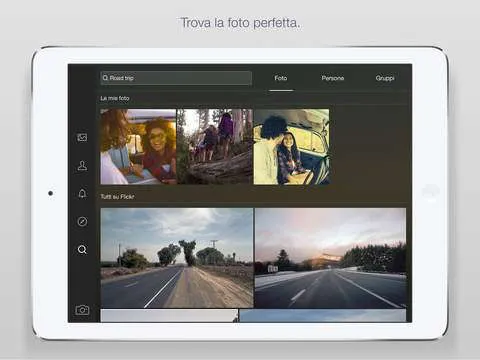Open the photos gallery sidebar icon
480x360 pixels.
(82, 137)
